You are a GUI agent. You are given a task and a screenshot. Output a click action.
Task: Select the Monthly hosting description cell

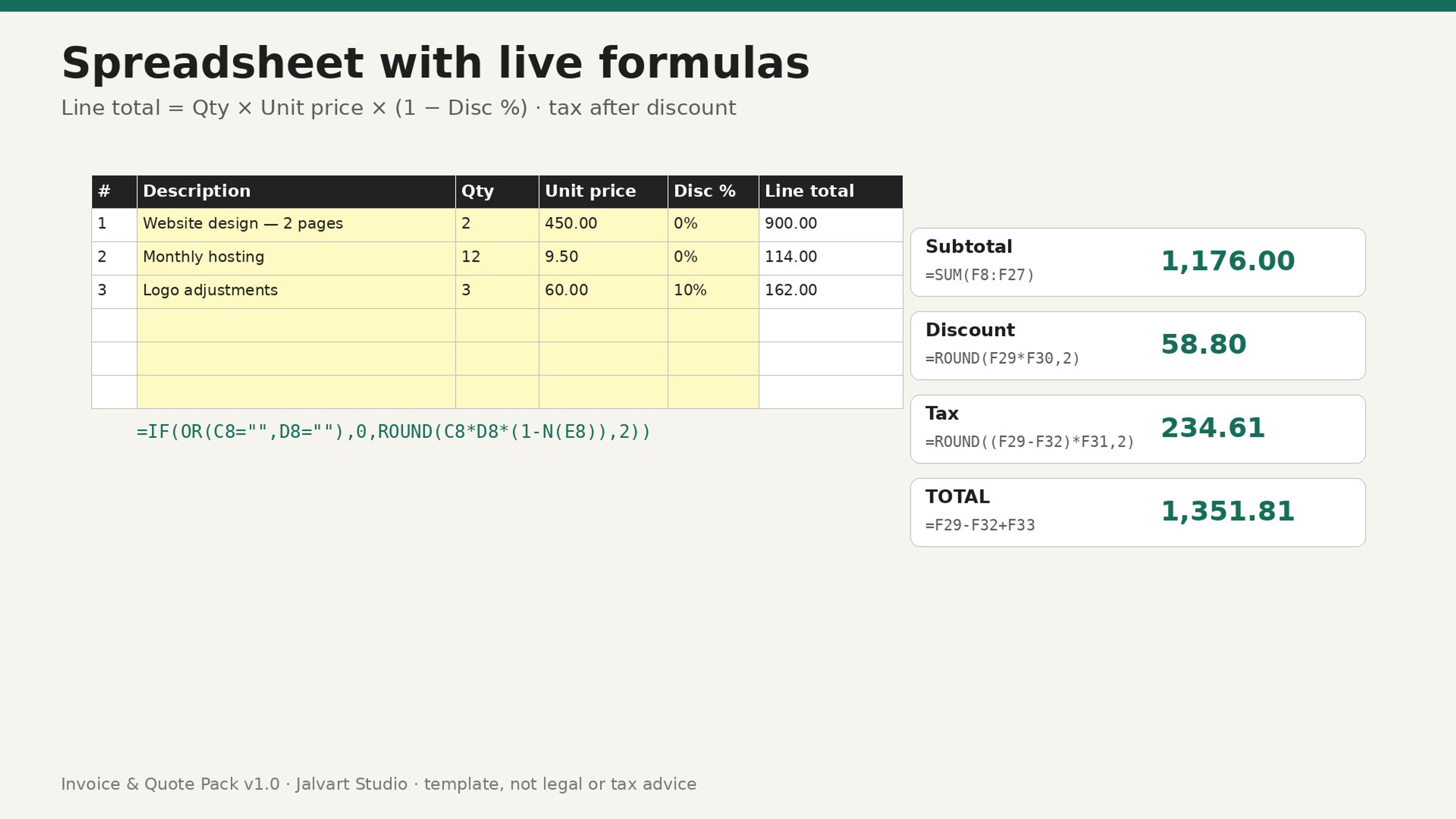pos(296,258)
